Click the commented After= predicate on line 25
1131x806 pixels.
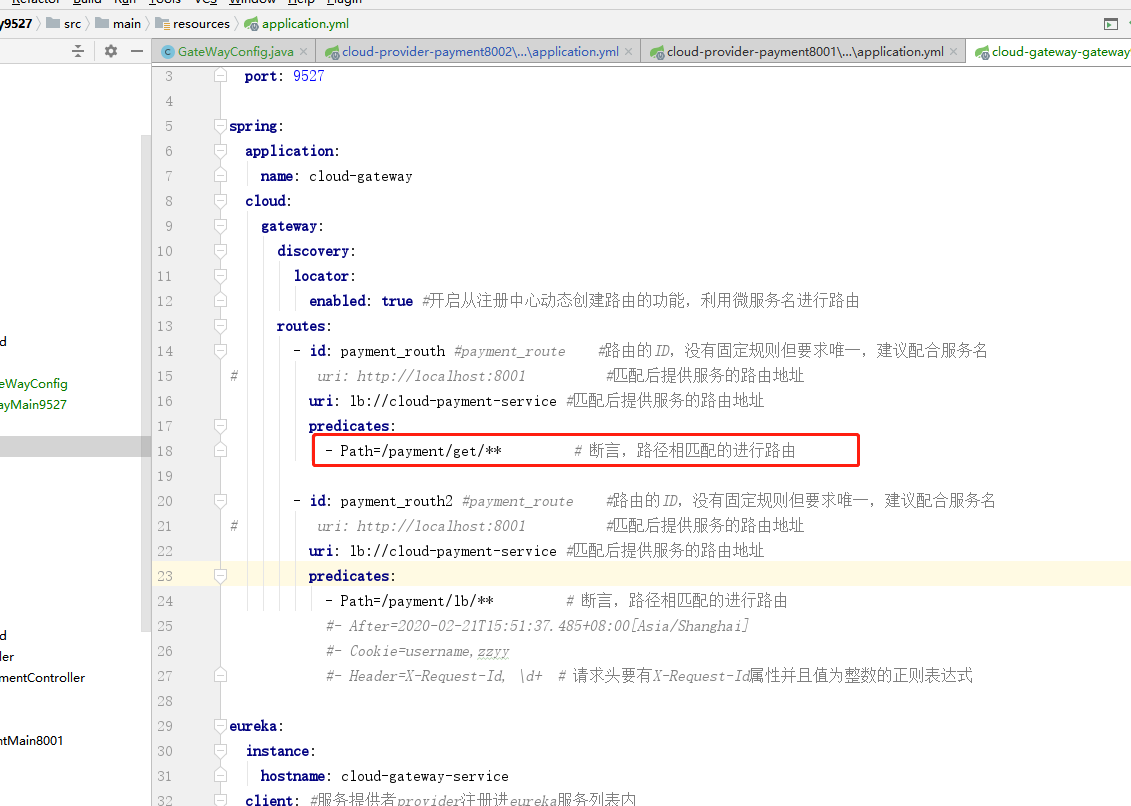click(x=537, y=626)
